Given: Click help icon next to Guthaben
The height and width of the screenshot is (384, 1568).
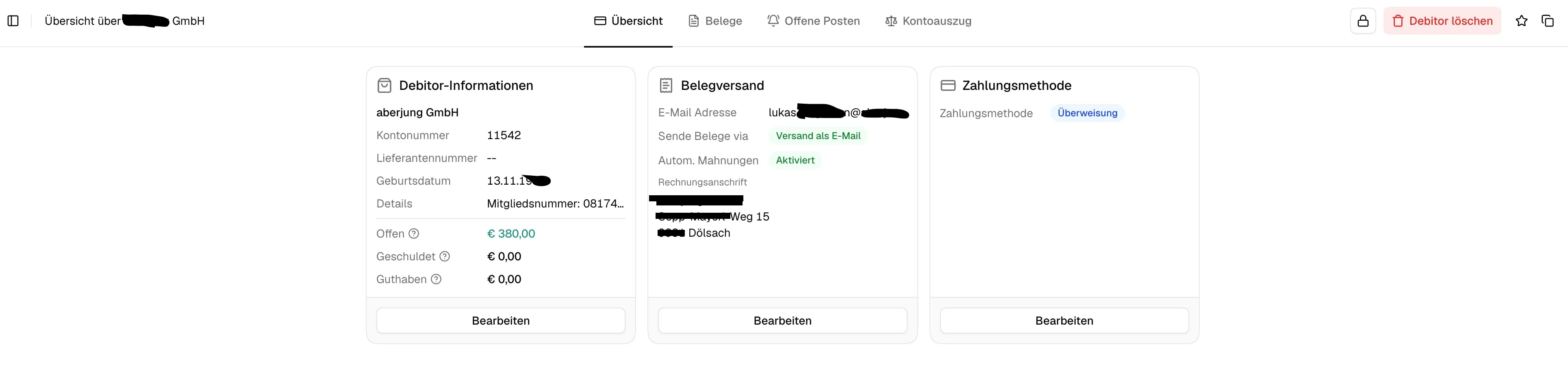Looking at the screenshot, I should 437,279.
